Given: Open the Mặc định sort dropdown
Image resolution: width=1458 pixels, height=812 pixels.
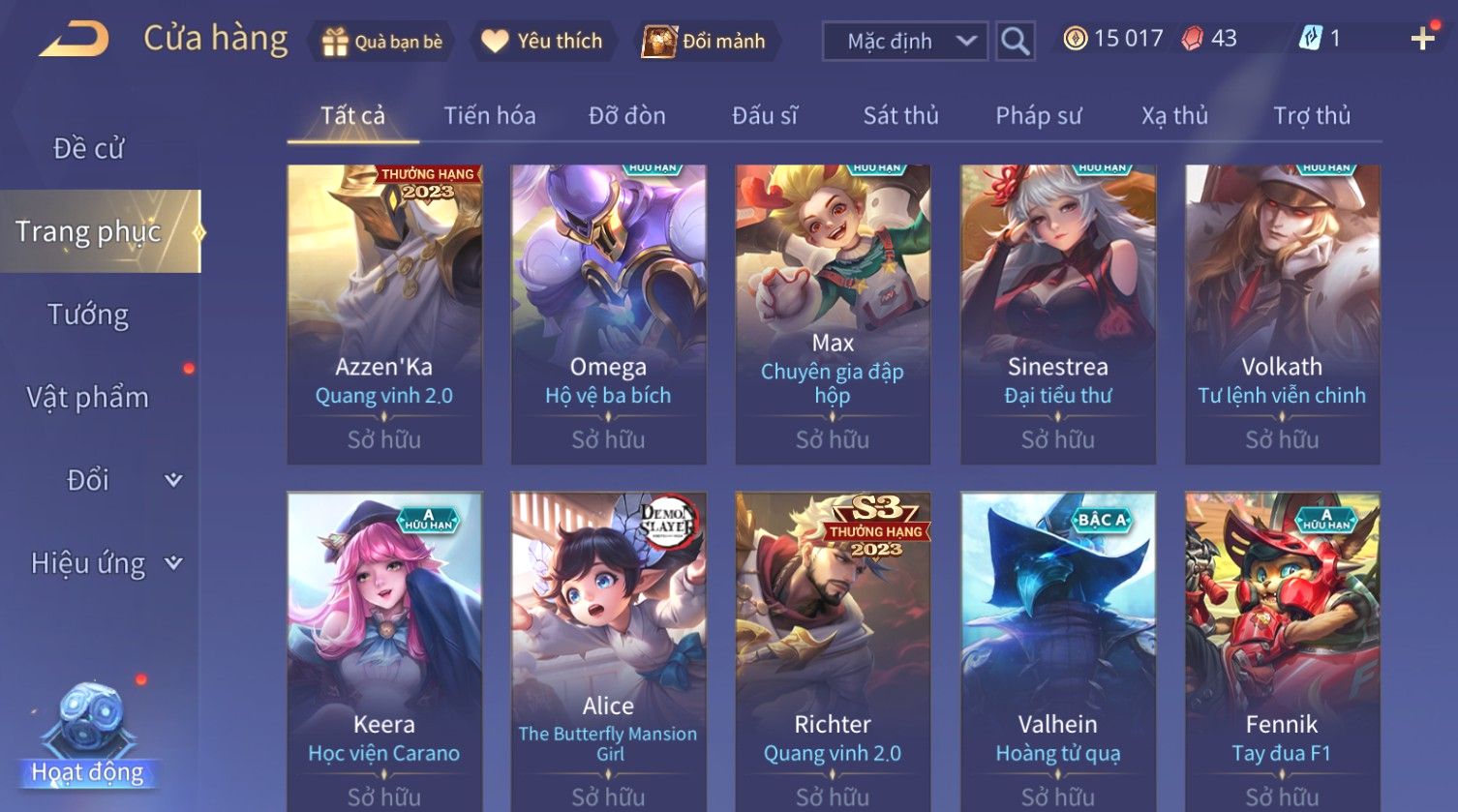Looking at the screenshot, I should [905, 42].
